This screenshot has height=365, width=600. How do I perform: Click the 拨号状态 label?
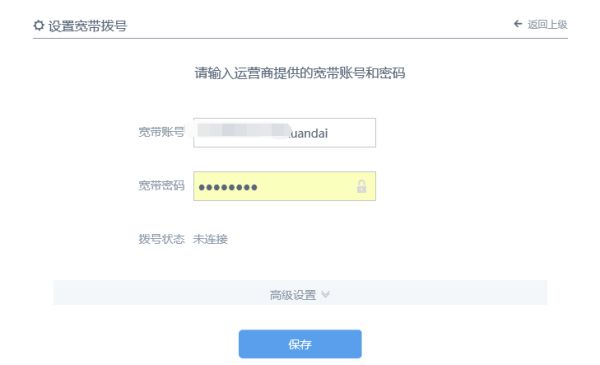click(x=161, y=239)
